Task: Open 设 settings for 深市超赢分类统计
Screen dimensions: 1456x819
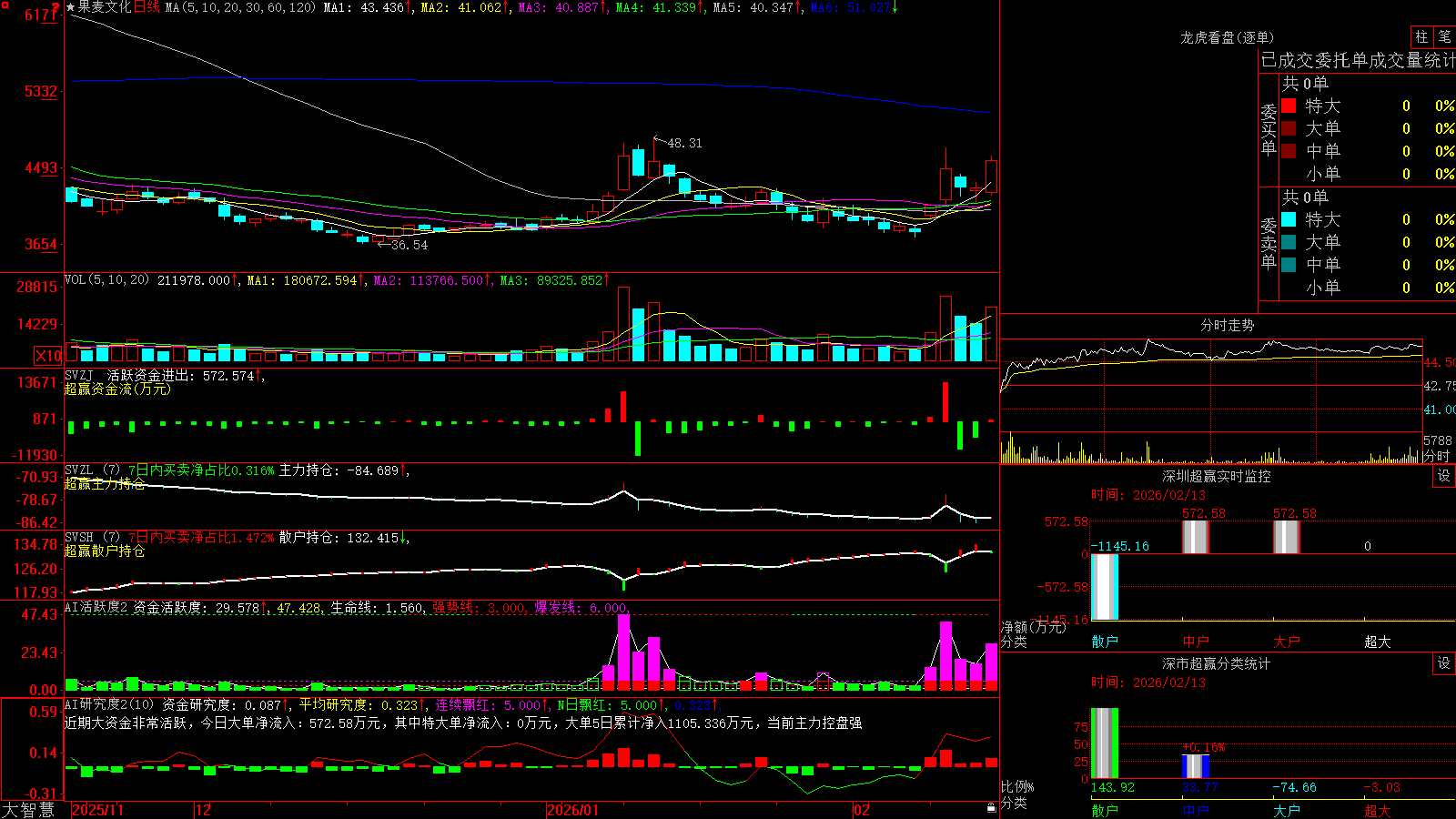Action: (x=1444, y=663)
